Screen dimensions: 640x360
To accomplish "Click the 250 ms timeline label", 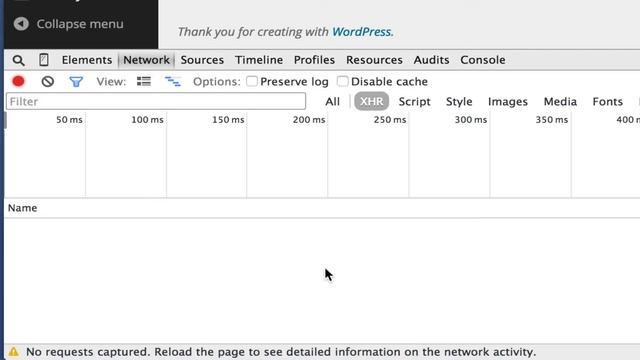I will (390, 120).
